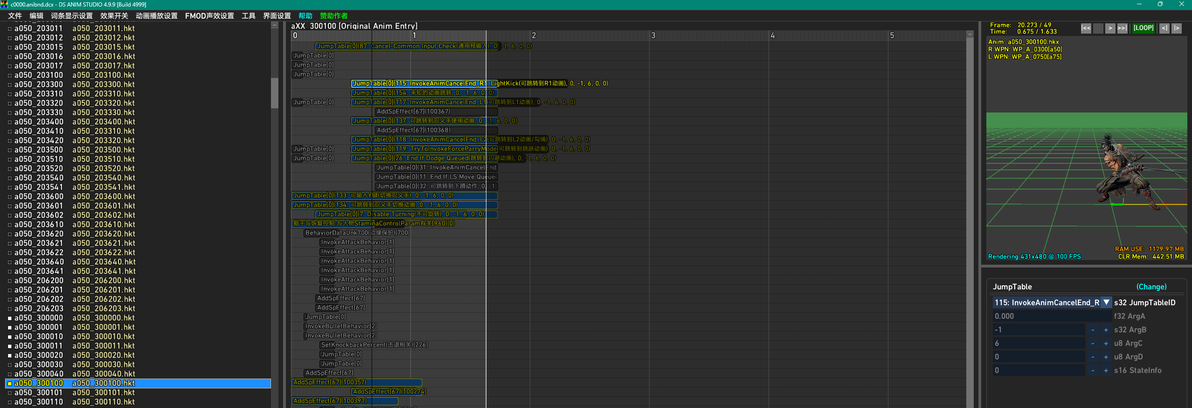Increase s16 StateInfo with plus button
Viewport: 1192px width, 408px height.
click(1106, 371)
